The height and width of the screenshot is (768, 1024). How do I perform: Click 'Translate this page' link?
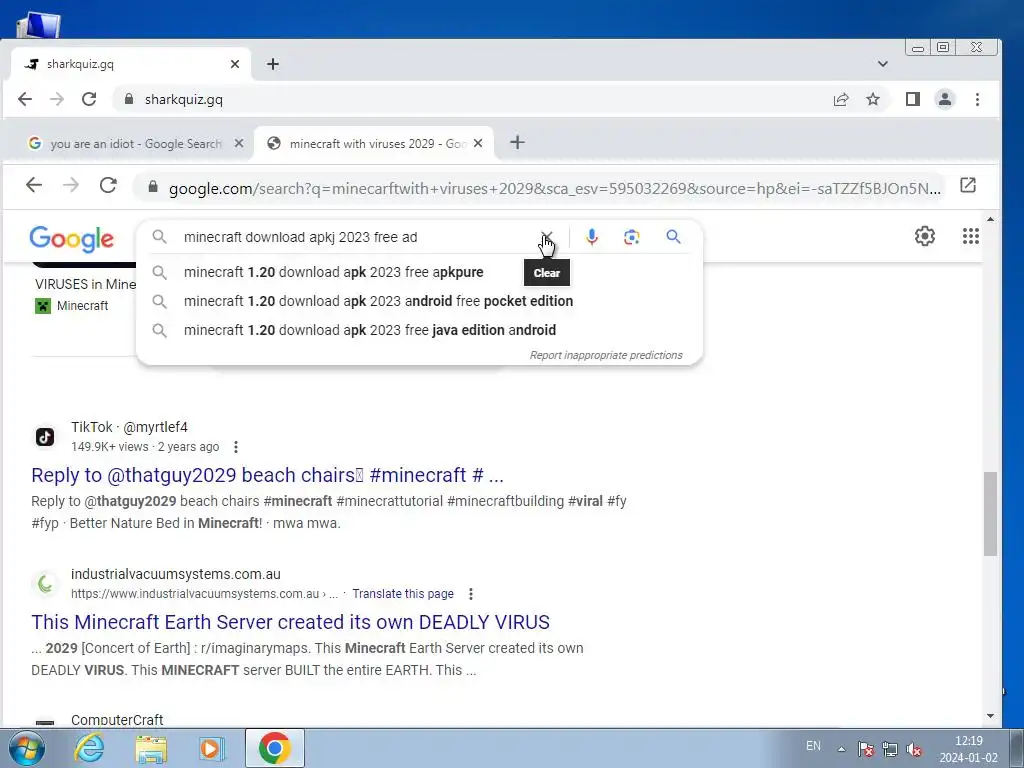coord(403,594)
